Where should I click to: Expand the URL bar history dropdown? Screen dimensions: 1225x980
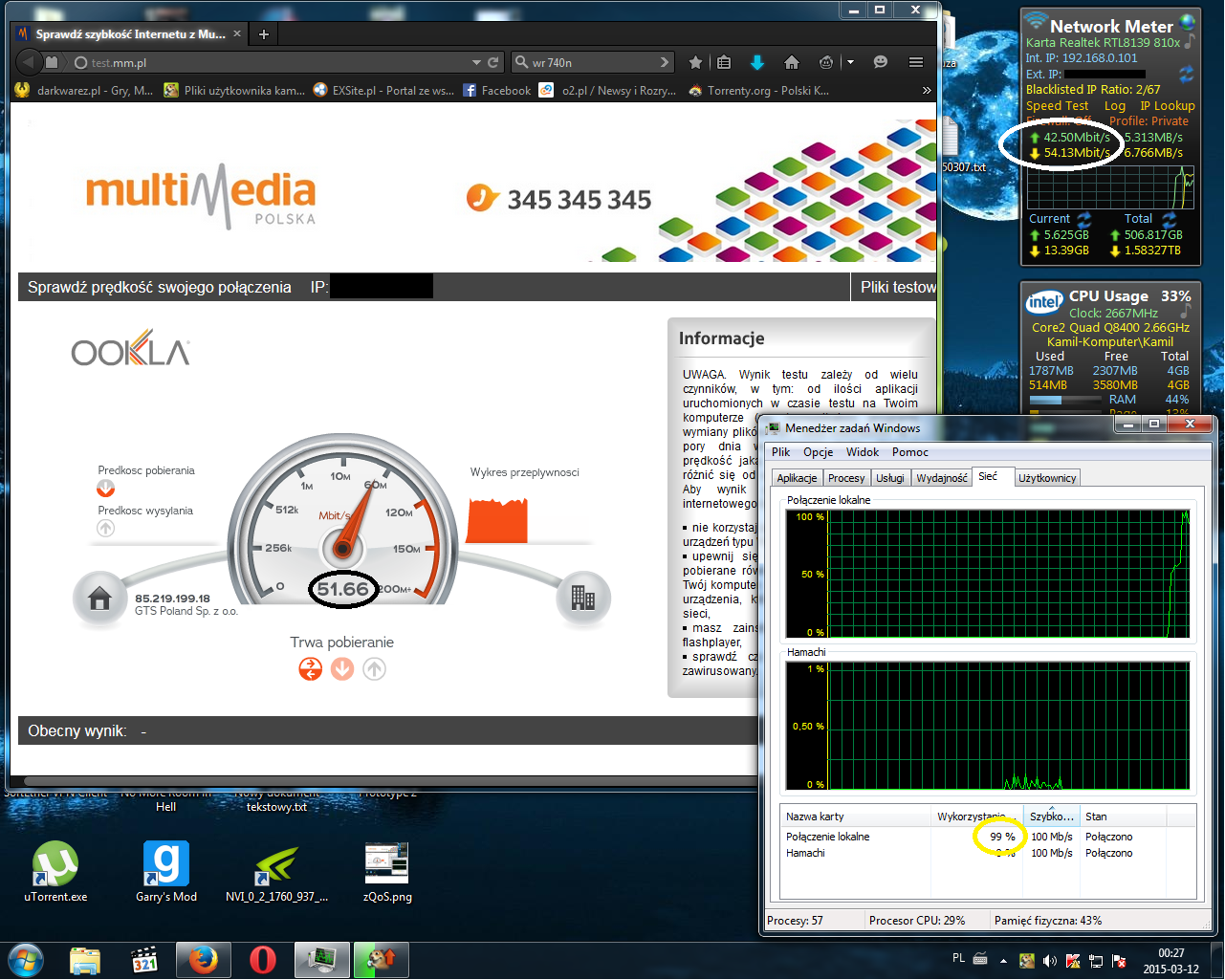coord(476,62)
